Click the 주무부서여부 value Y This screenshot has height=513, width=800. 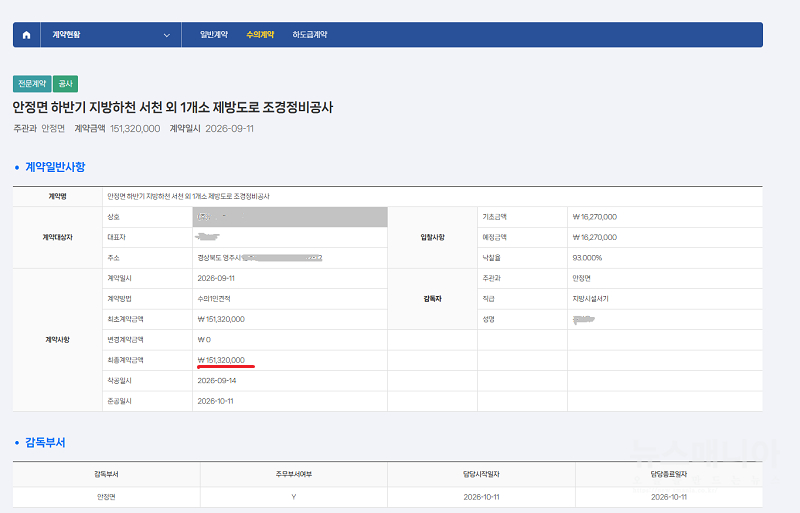tap(293, 497)
